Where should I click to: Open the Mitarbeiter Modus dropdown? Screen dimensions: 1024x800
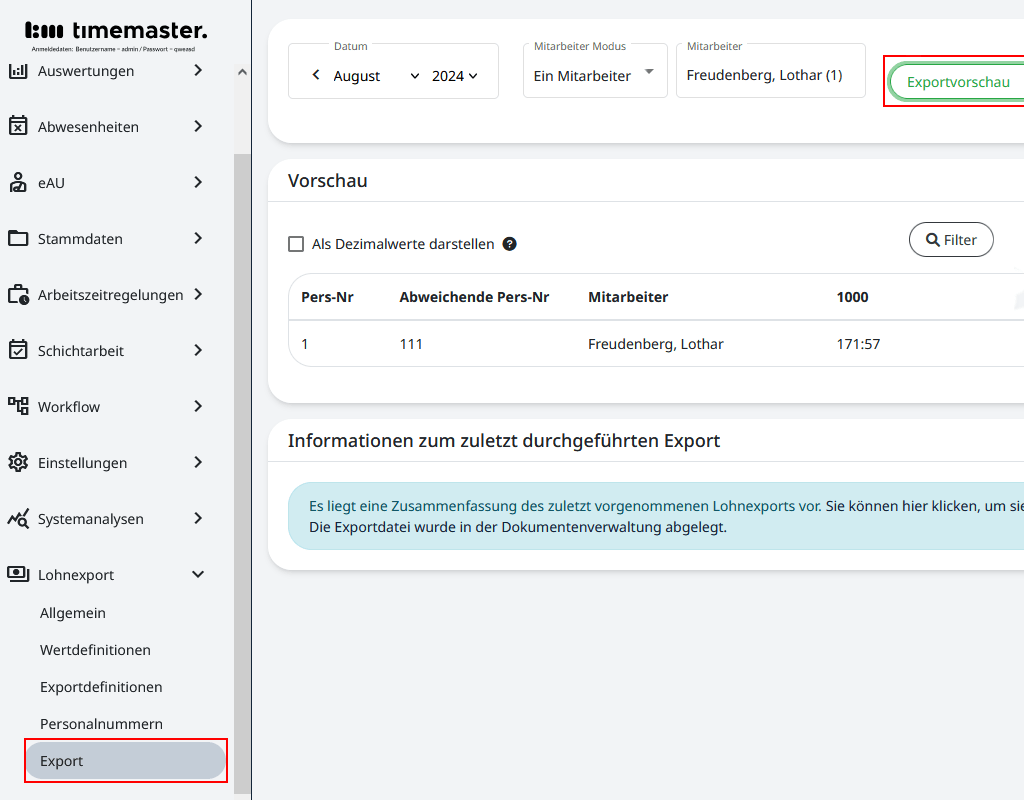coord(595,76)
